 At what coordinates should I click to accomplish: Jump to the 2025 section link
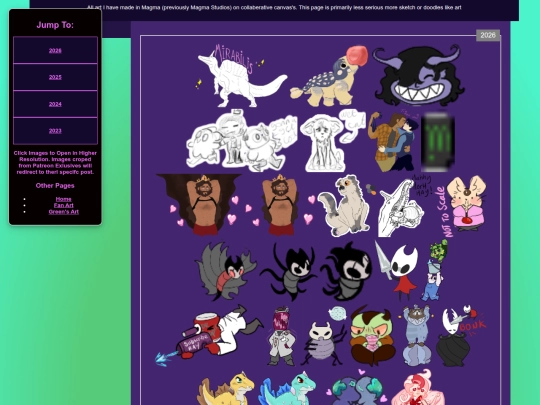click(x=55, y=77)
